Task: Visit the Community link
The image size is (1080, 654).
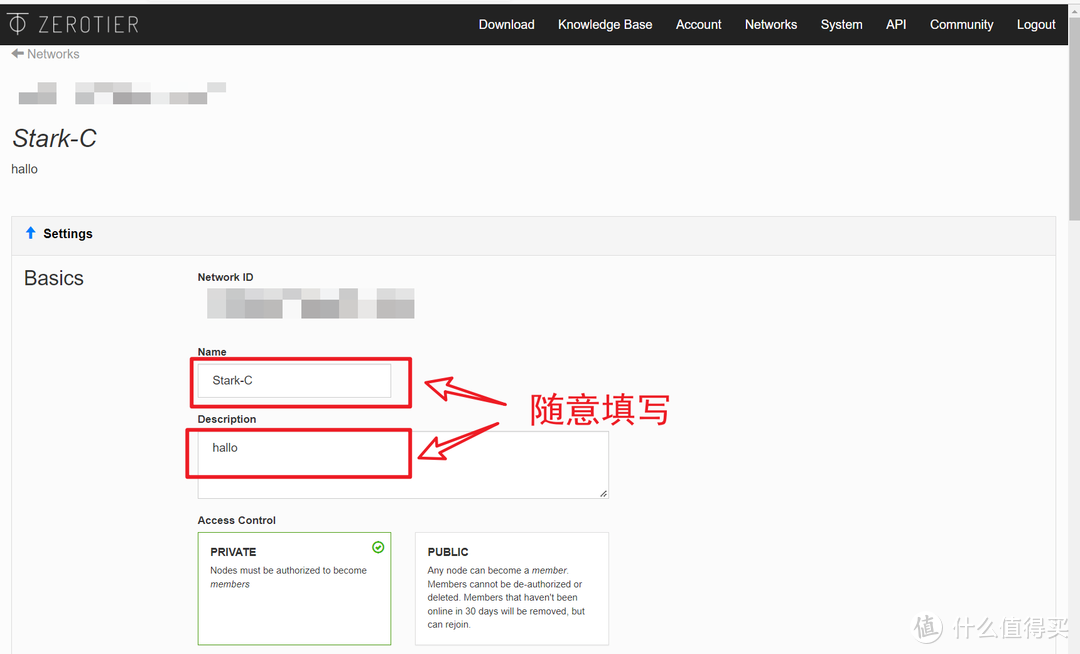Action: click(962, 25)
